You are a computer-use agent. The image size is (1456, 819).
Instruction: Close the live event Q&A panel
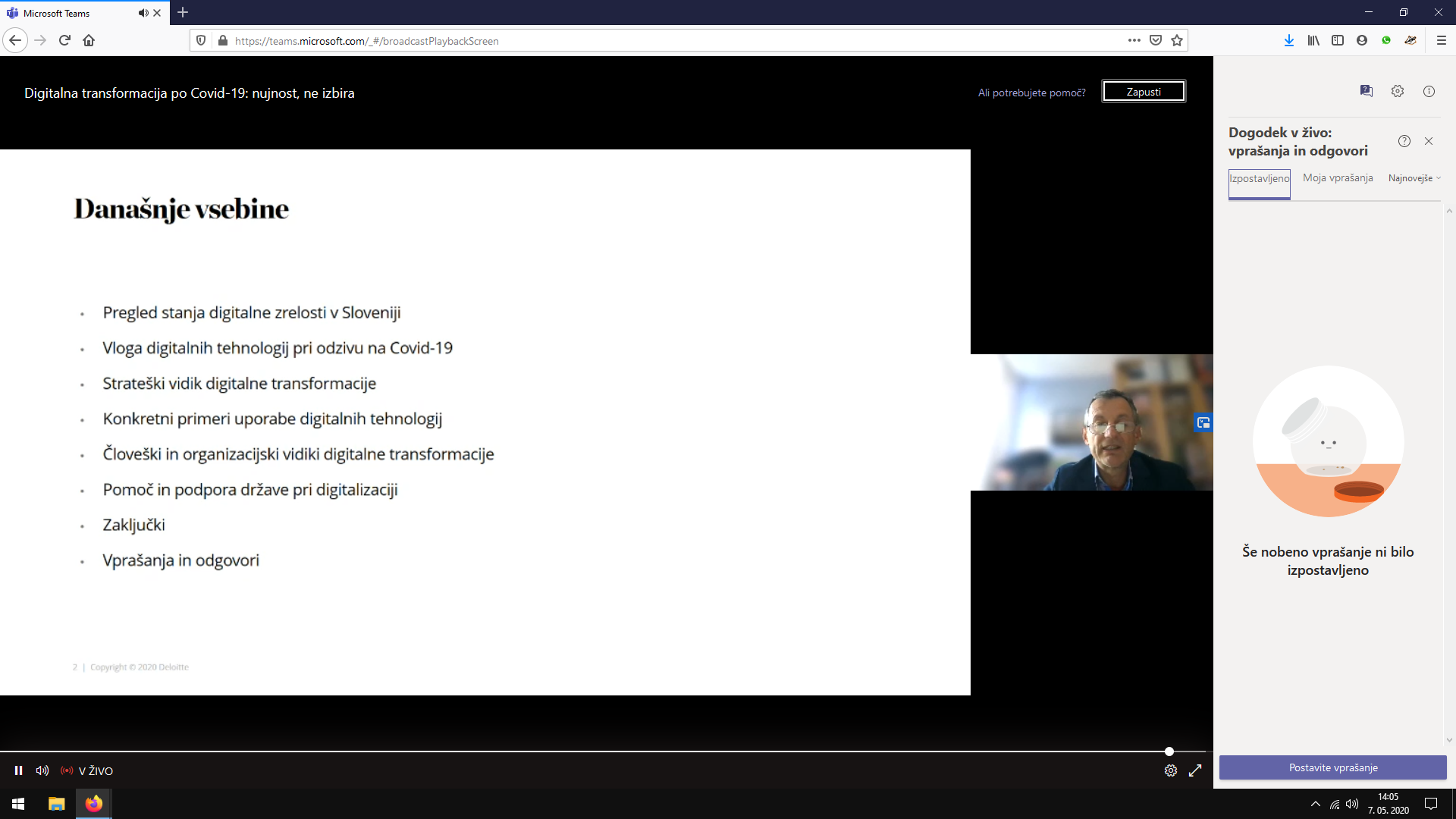coord(1429,141)
